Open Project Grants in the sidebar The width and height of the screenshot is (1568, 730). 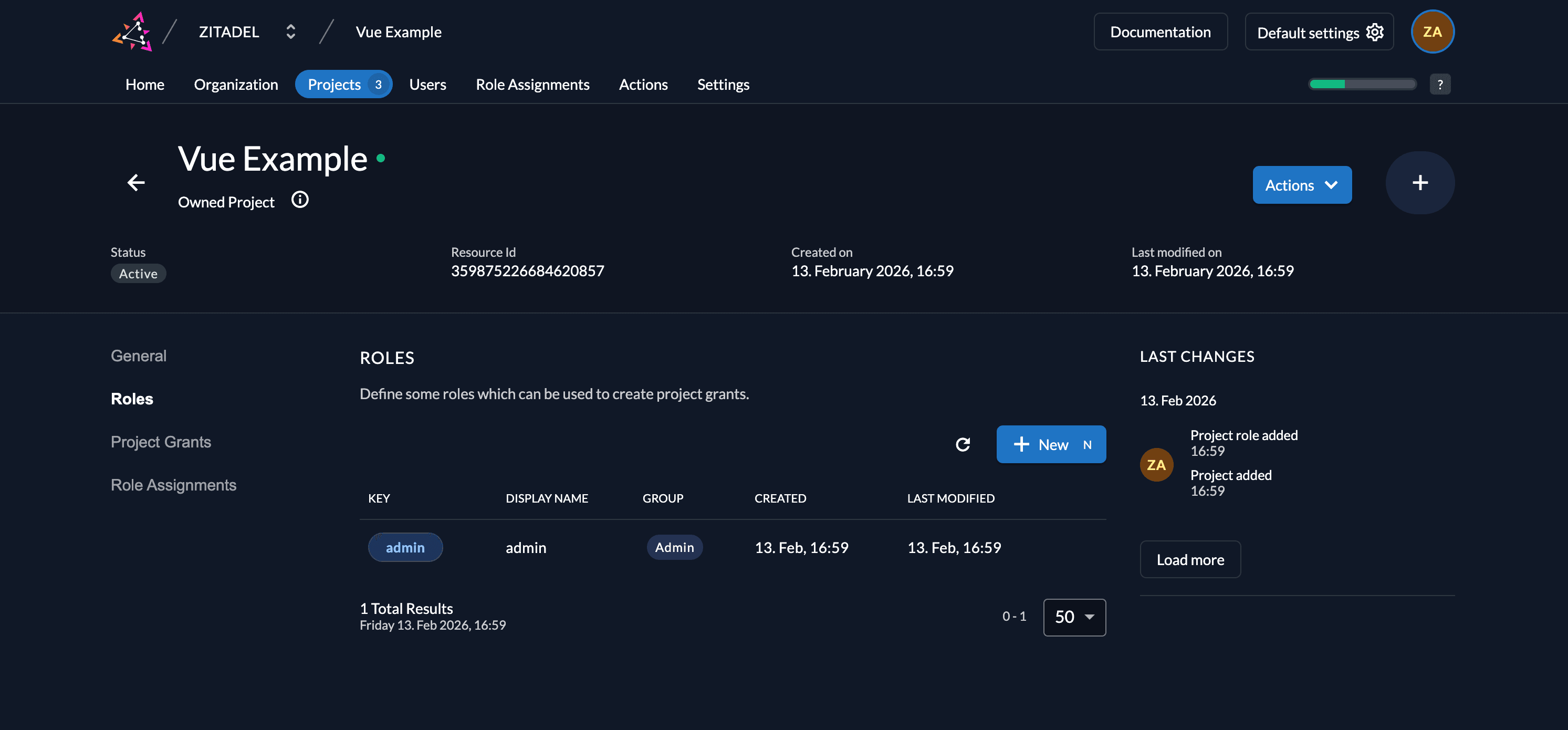161,442
